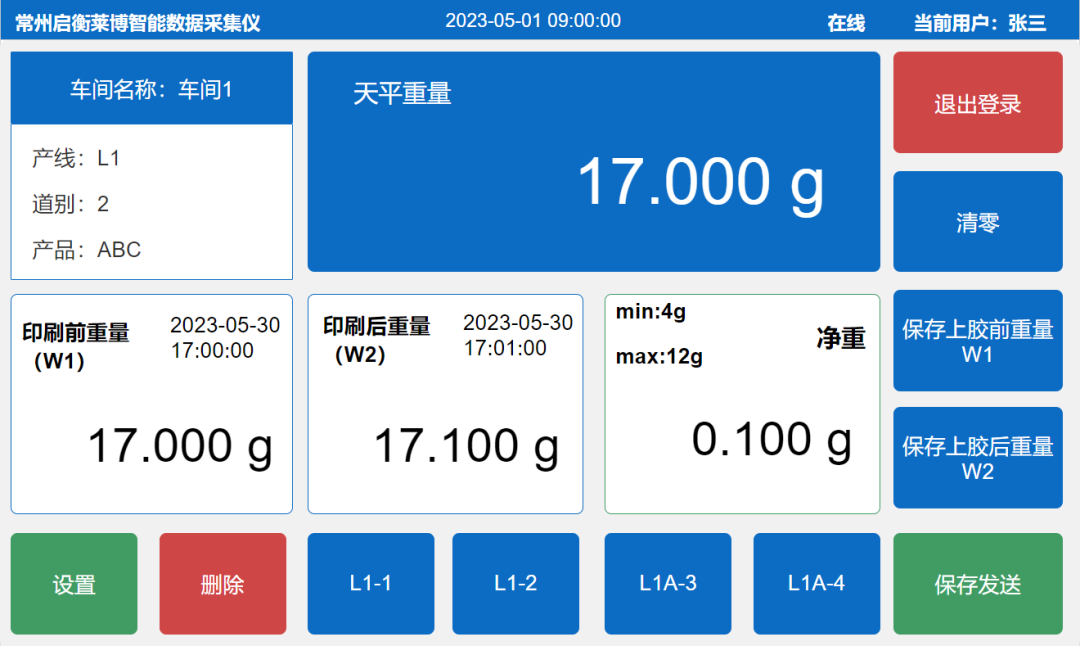
Task: Click the 清零 zero button
Action: [977, 222]
